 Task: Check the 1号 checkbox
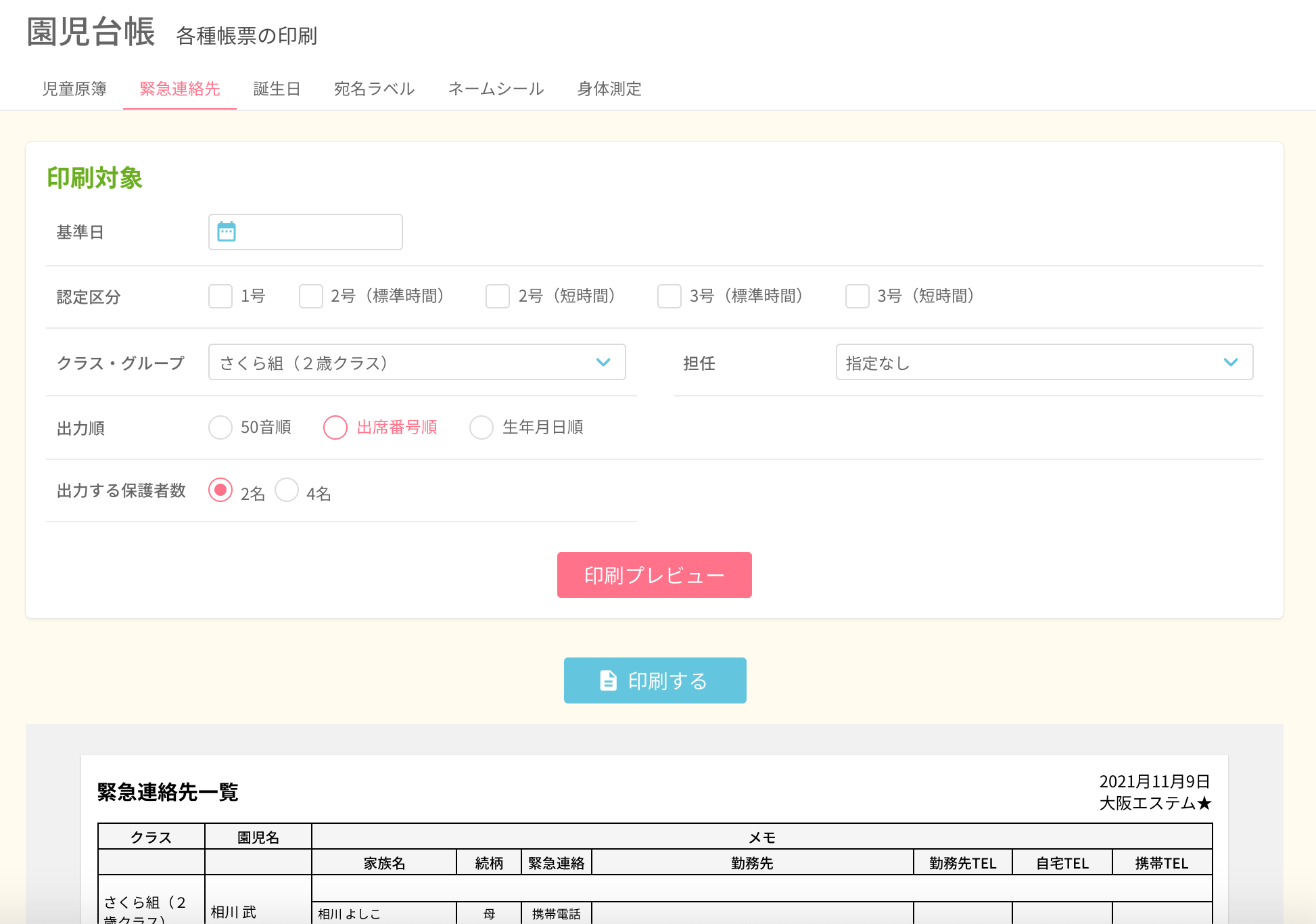pos(220,296)
